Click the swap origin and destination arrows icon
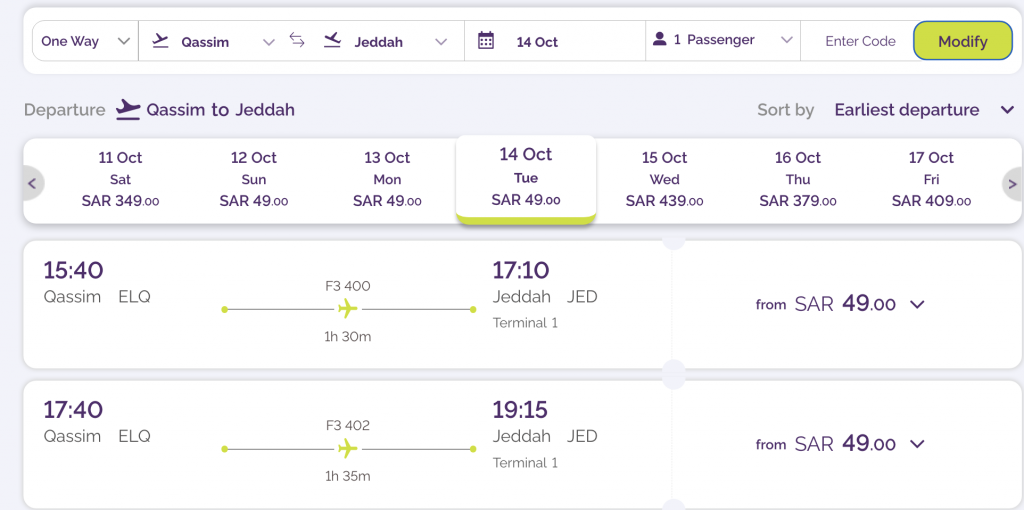This screenshot has width=1024, height=510. pos(297,40)
